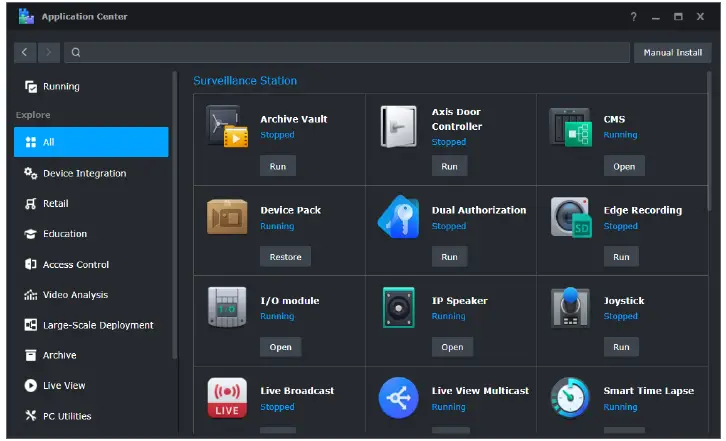
Task: Run the Dual Authorization application
Action: coord(449,257)
